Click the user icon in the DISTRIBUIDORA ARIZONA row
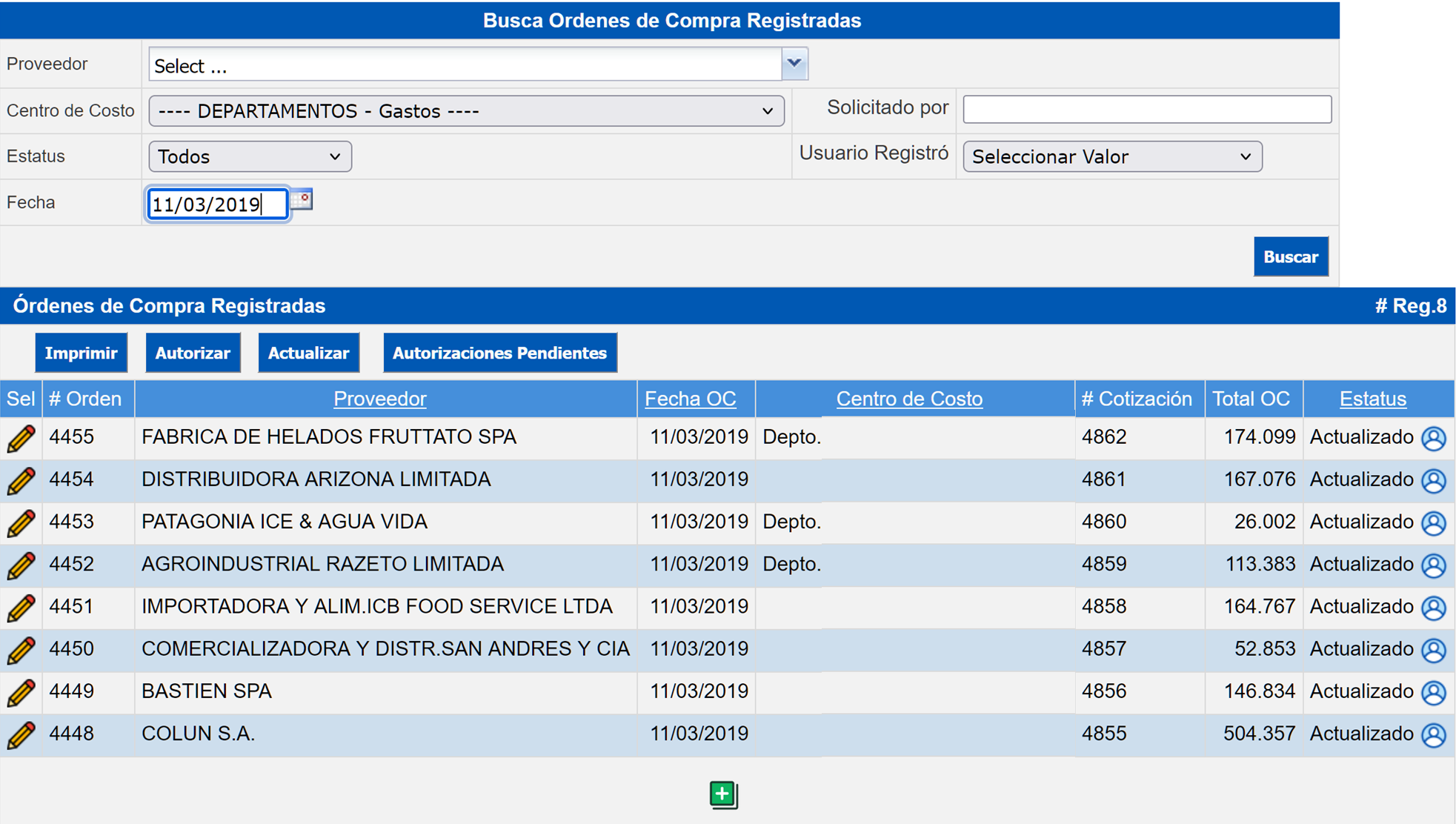The image size is (1456, 824). pos(1434,481)
